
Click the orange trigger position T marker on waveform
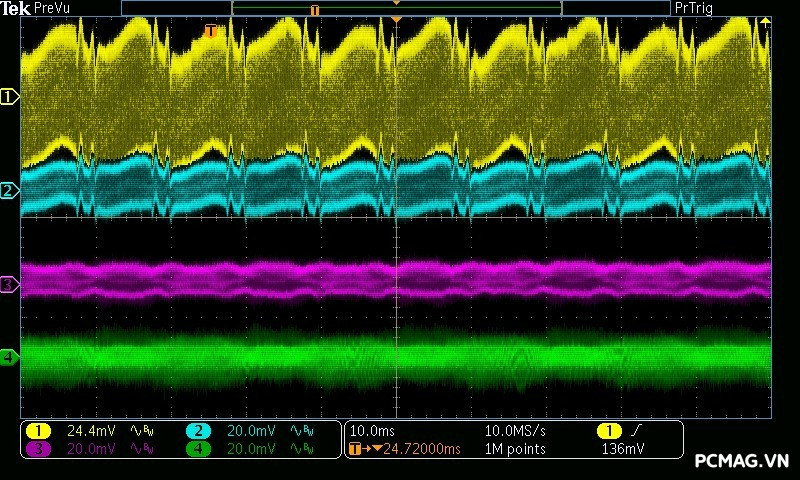click(x=210, y=31)
